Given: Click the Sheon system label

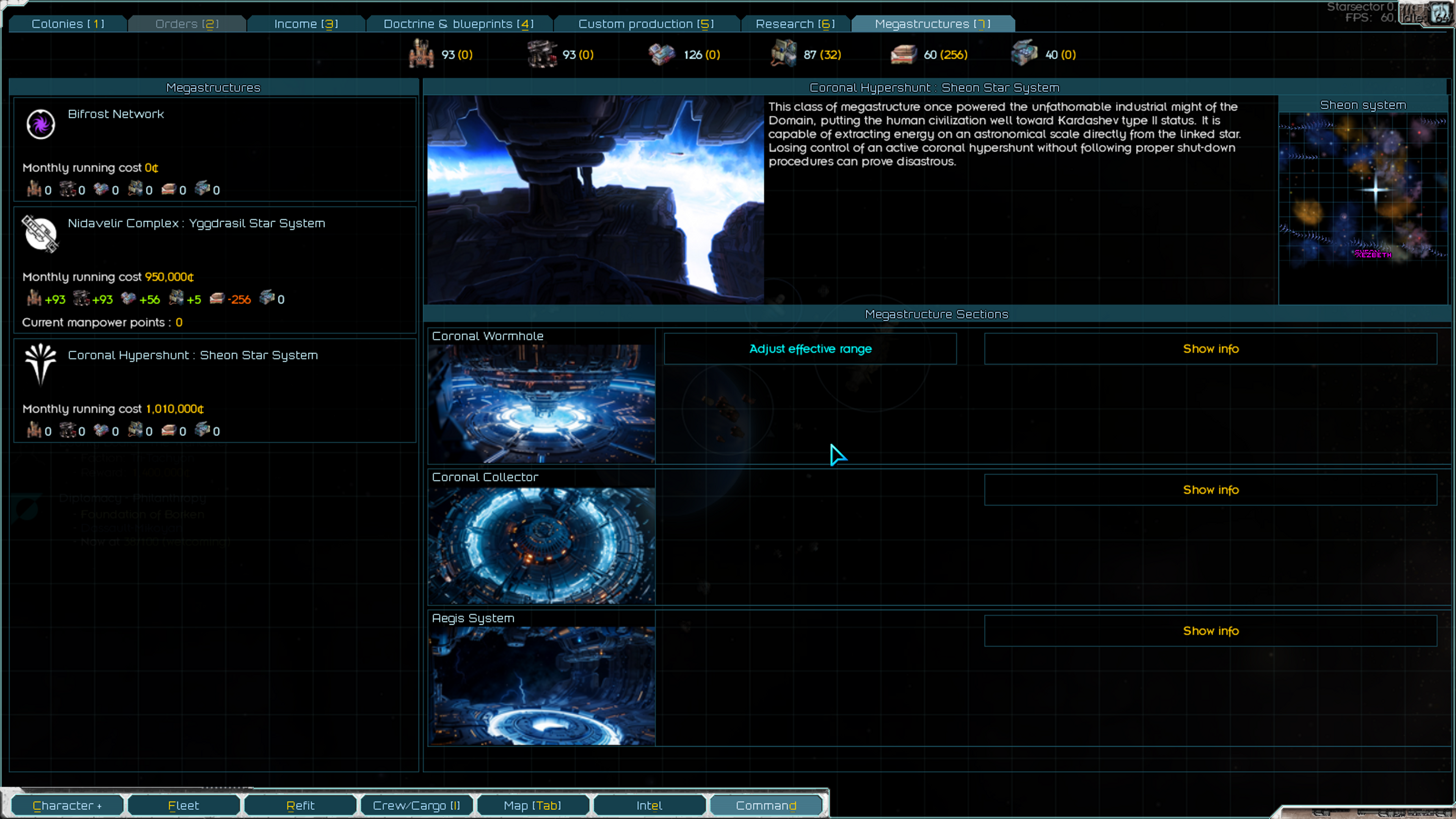Looking at the screenshot, I should pyautogui.click(x=1363, y=105).
